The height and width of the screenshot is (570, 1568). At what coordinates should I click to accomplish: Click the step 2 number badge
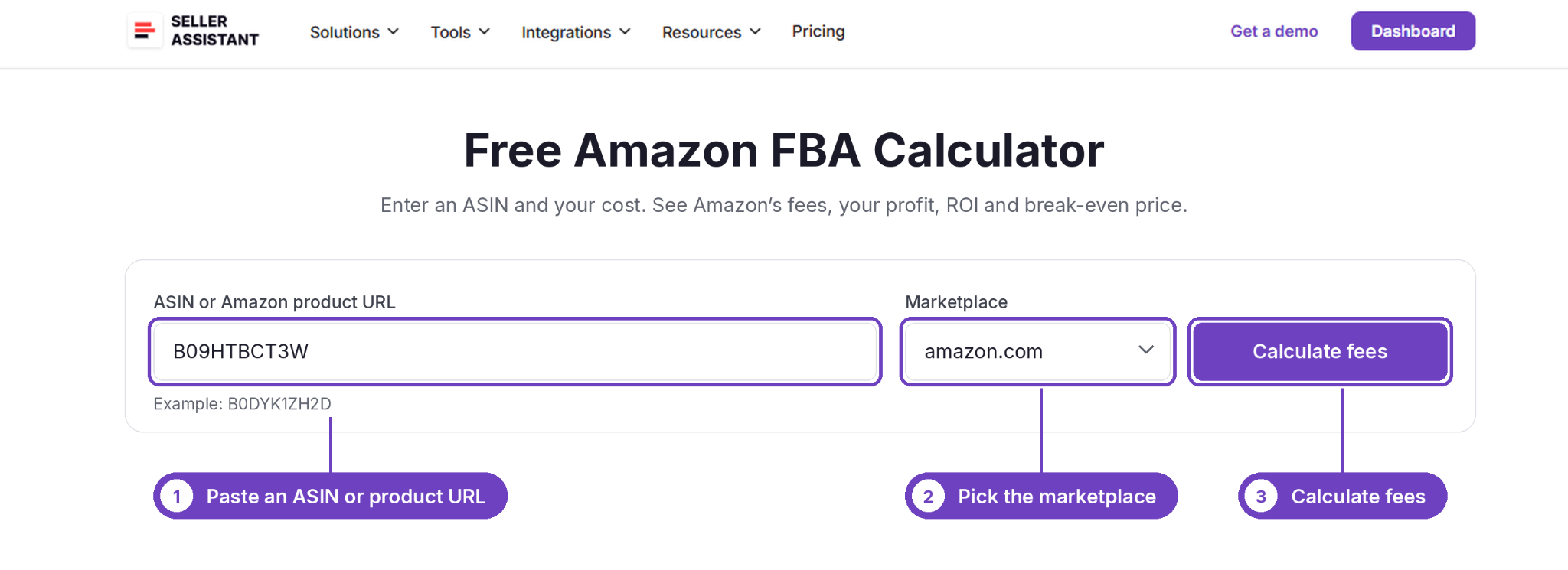click(928, 497)
